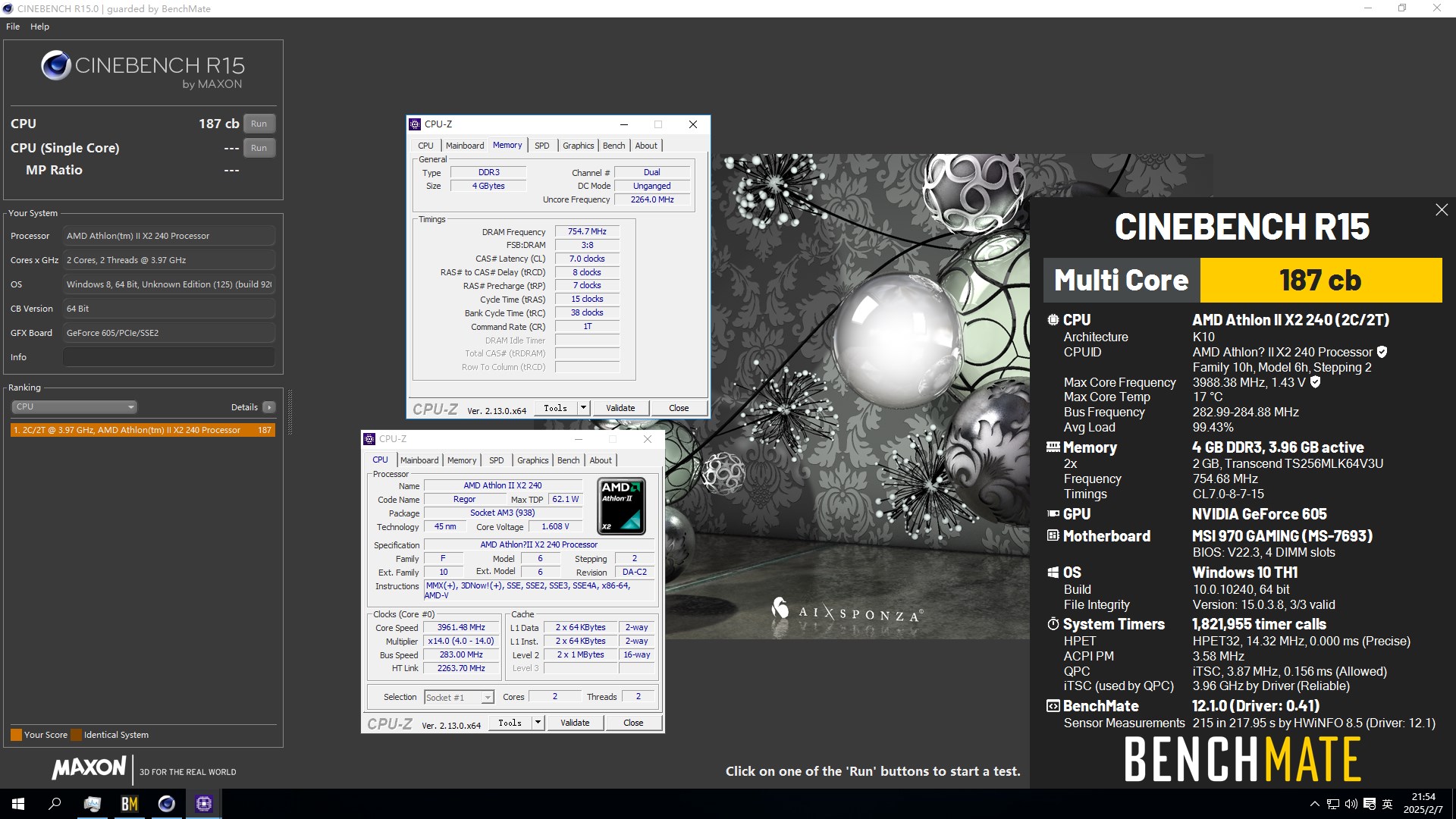This screenshot has height=819, width=1456.
Task: Click the CPU-Z CPU window title icon
Action: (369, 439)
